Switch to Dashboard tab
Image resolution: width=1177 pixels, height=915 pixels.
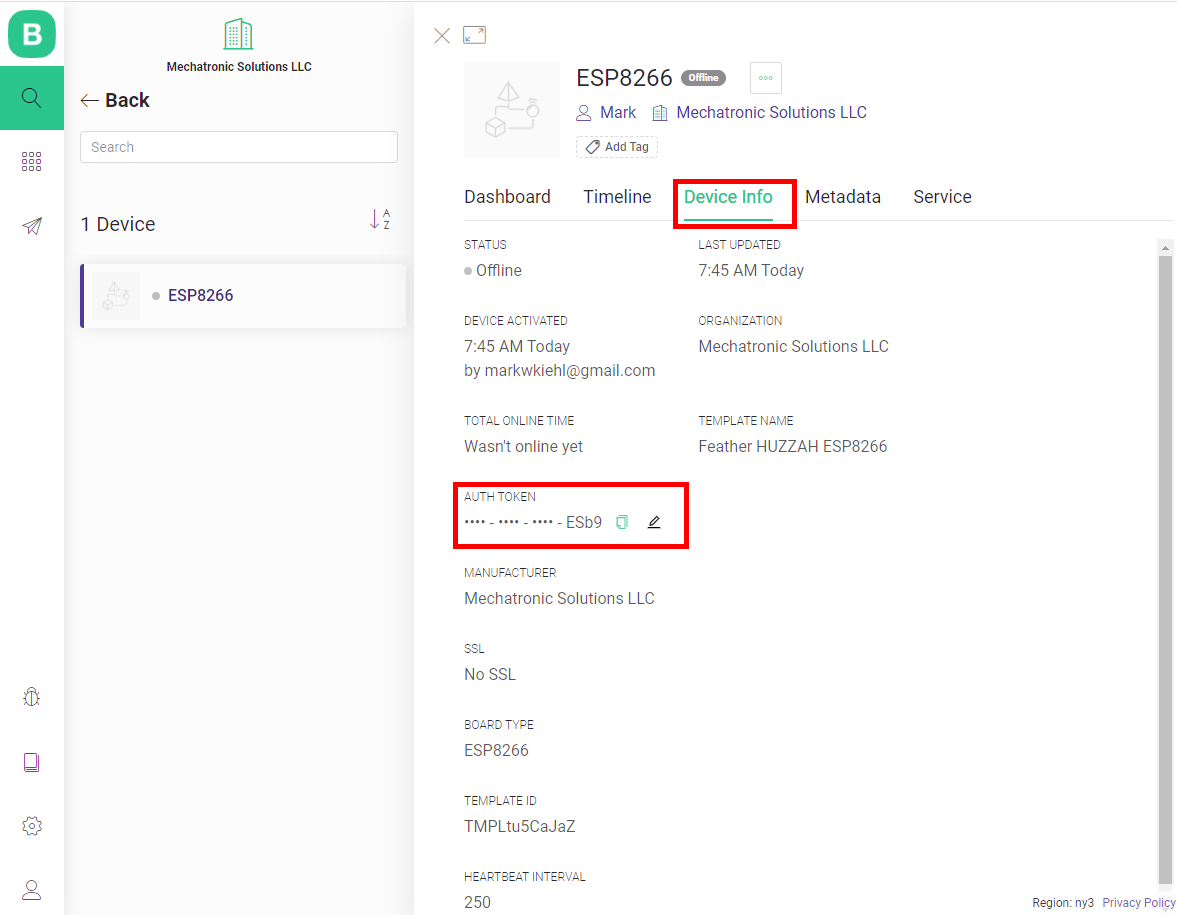(507, 197)
